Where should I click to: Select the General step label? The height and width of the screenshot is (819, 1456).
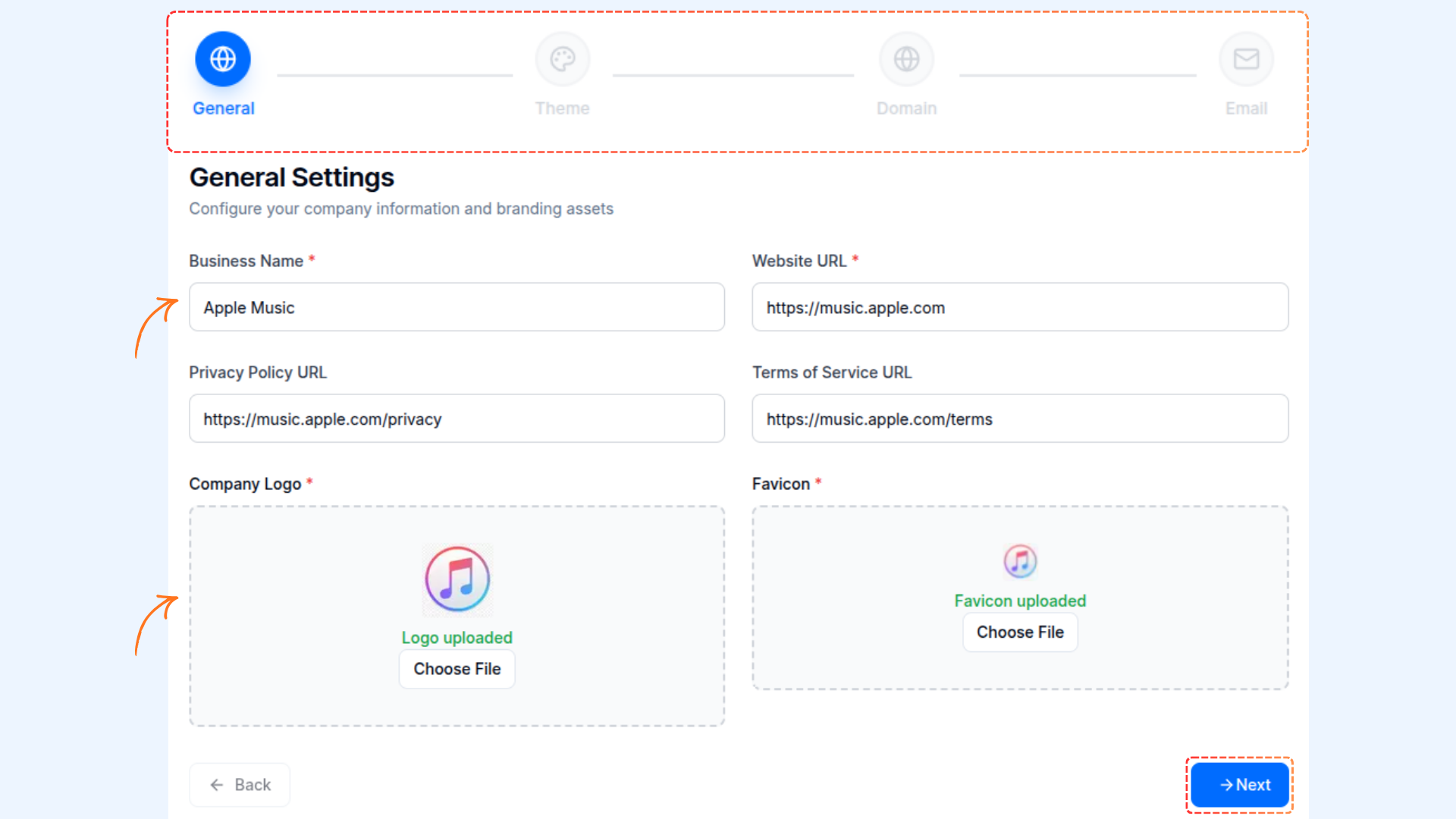(x=223, y=108)
